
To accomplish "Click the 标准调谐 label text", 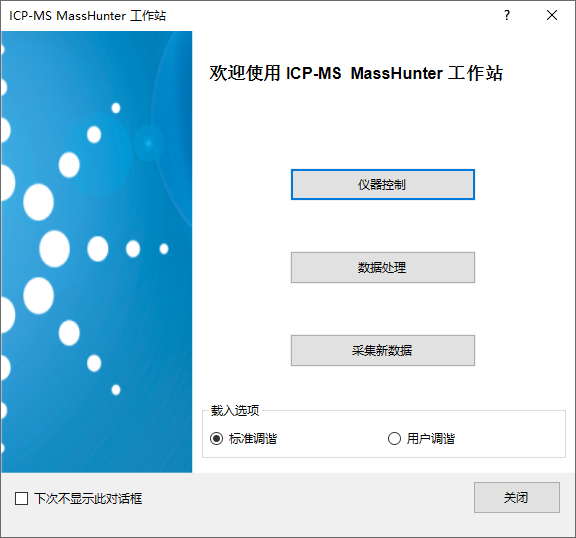I will click(x=253, y=438).
